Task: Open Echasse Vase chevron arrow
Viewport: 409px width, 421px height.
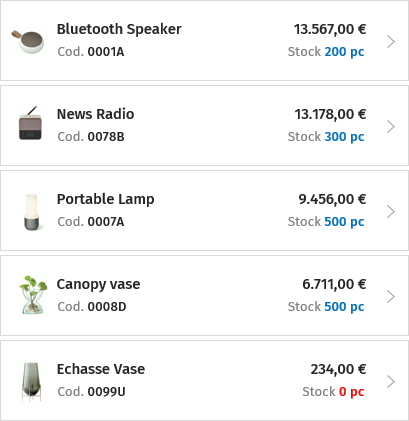Action: tap(391, 382)
